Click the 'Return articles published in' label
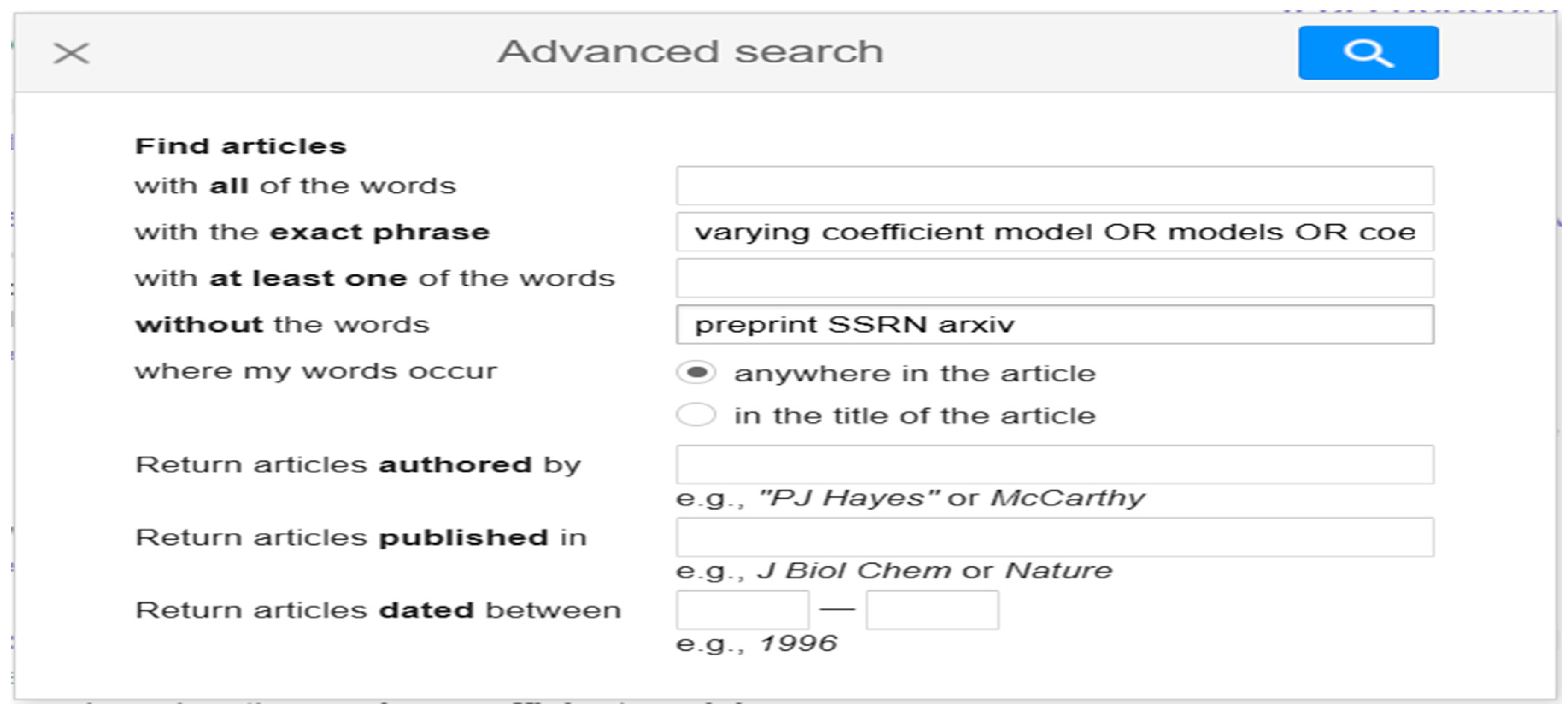This screenshot has width=1568, height=714. pos(360,537)
